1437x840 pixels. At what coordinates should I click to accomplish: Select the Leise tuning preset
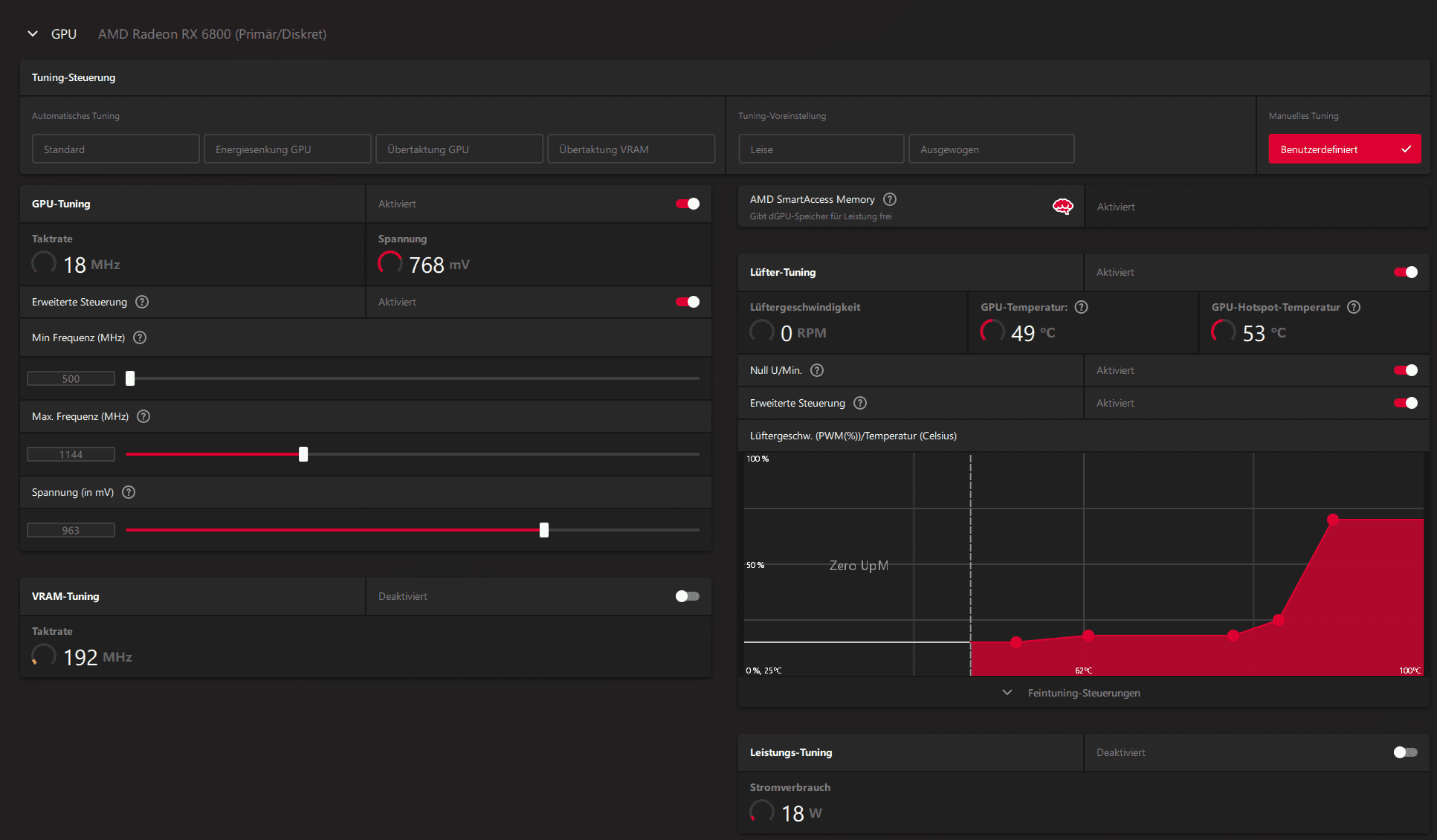coord(821,149)
